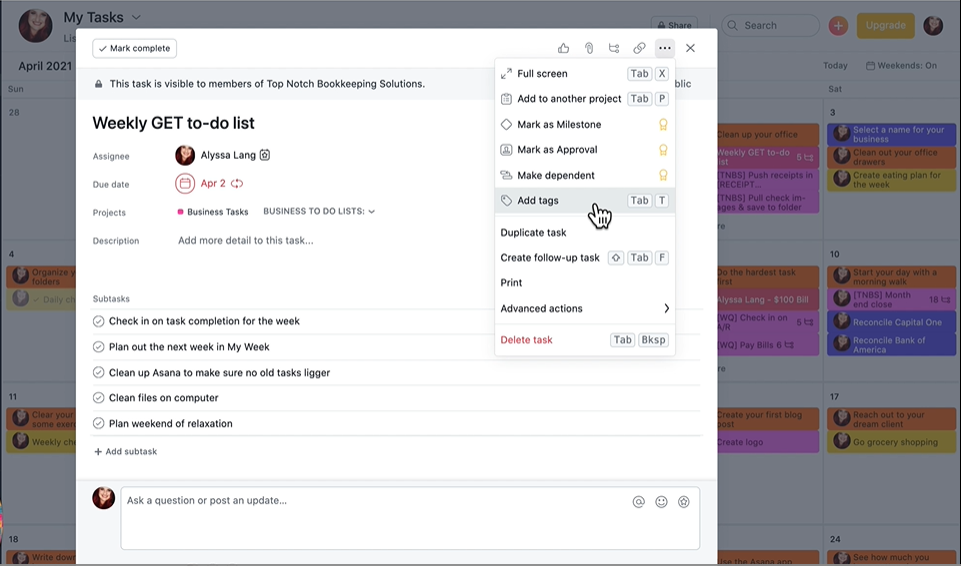The image size is (961, 566).
Task: Click Mark as Milestone premium badge icon
Action: point(663,124)
